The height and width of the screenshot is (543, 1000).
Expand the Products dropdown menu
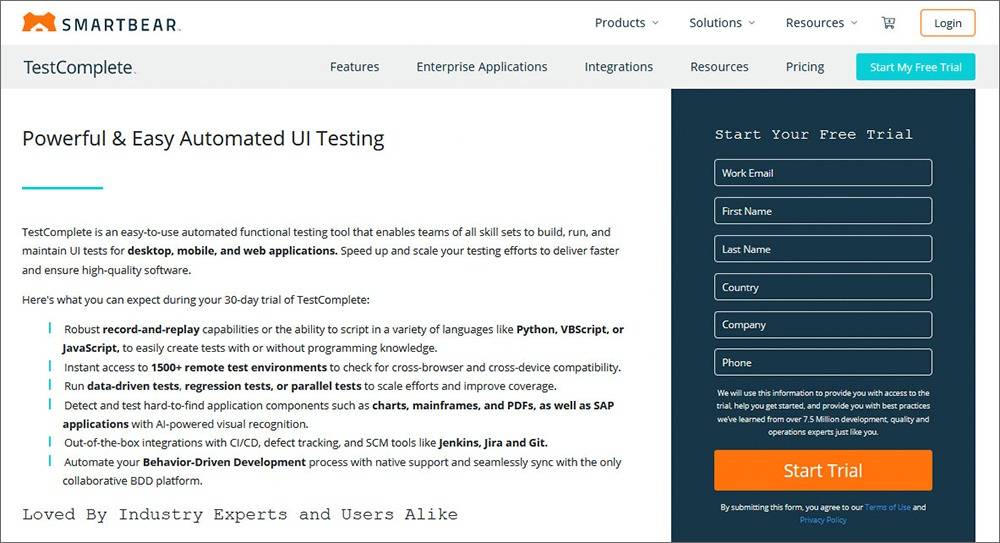[x=626, y=23]
